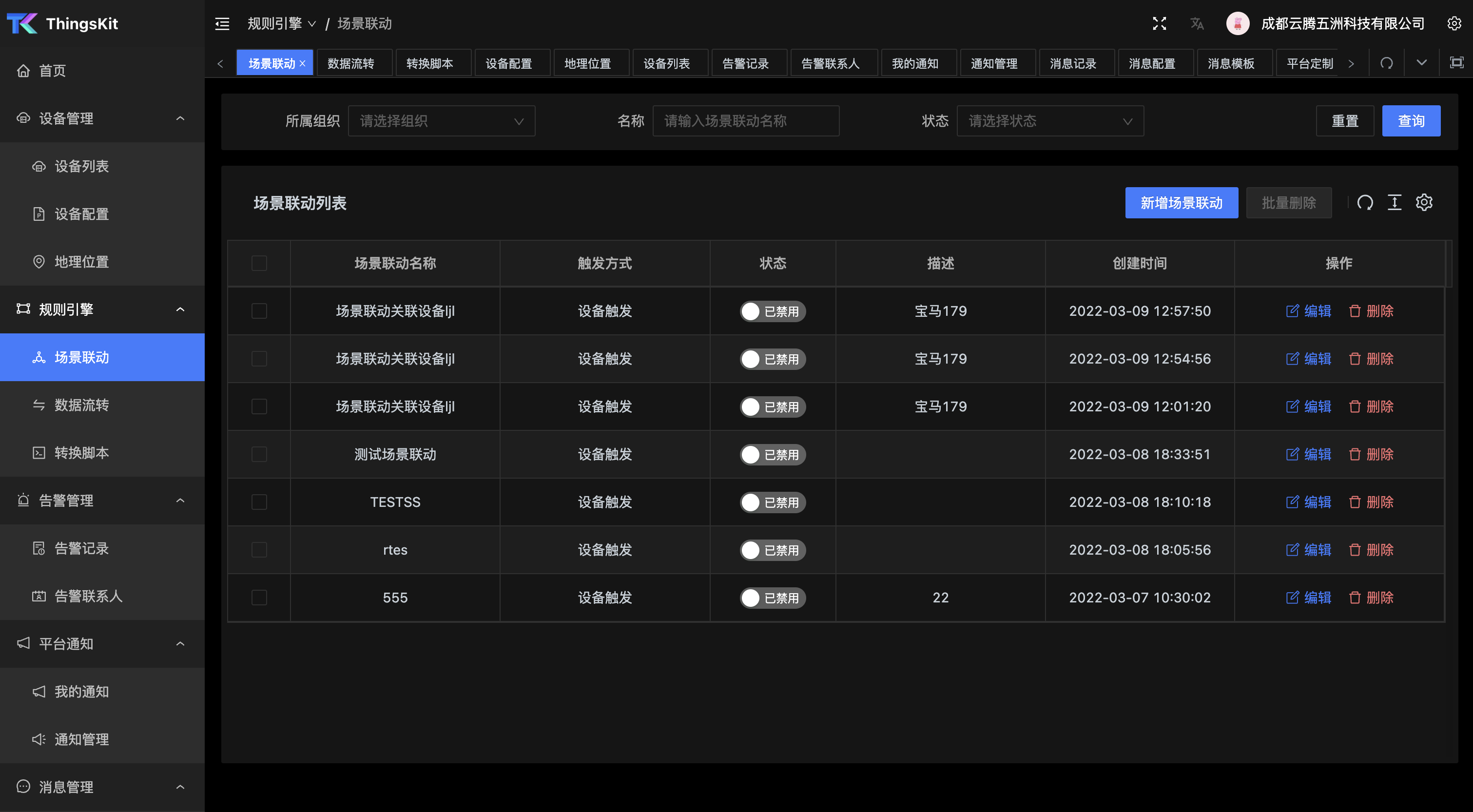Viewport: 1473px width, 812px height.
Task: Open 告警记录 in the sidebar
Action: pos(102,548)
